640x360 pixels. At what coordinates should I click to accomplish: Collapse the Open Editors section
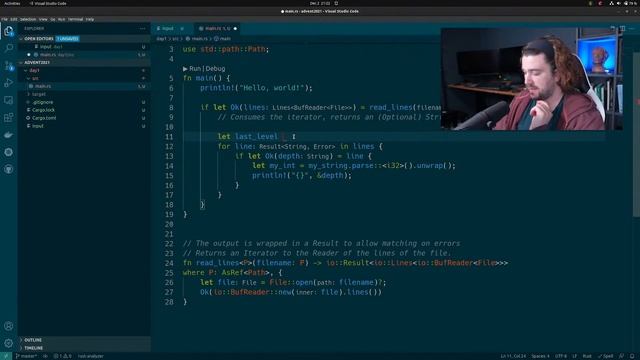tap(84, 39)
